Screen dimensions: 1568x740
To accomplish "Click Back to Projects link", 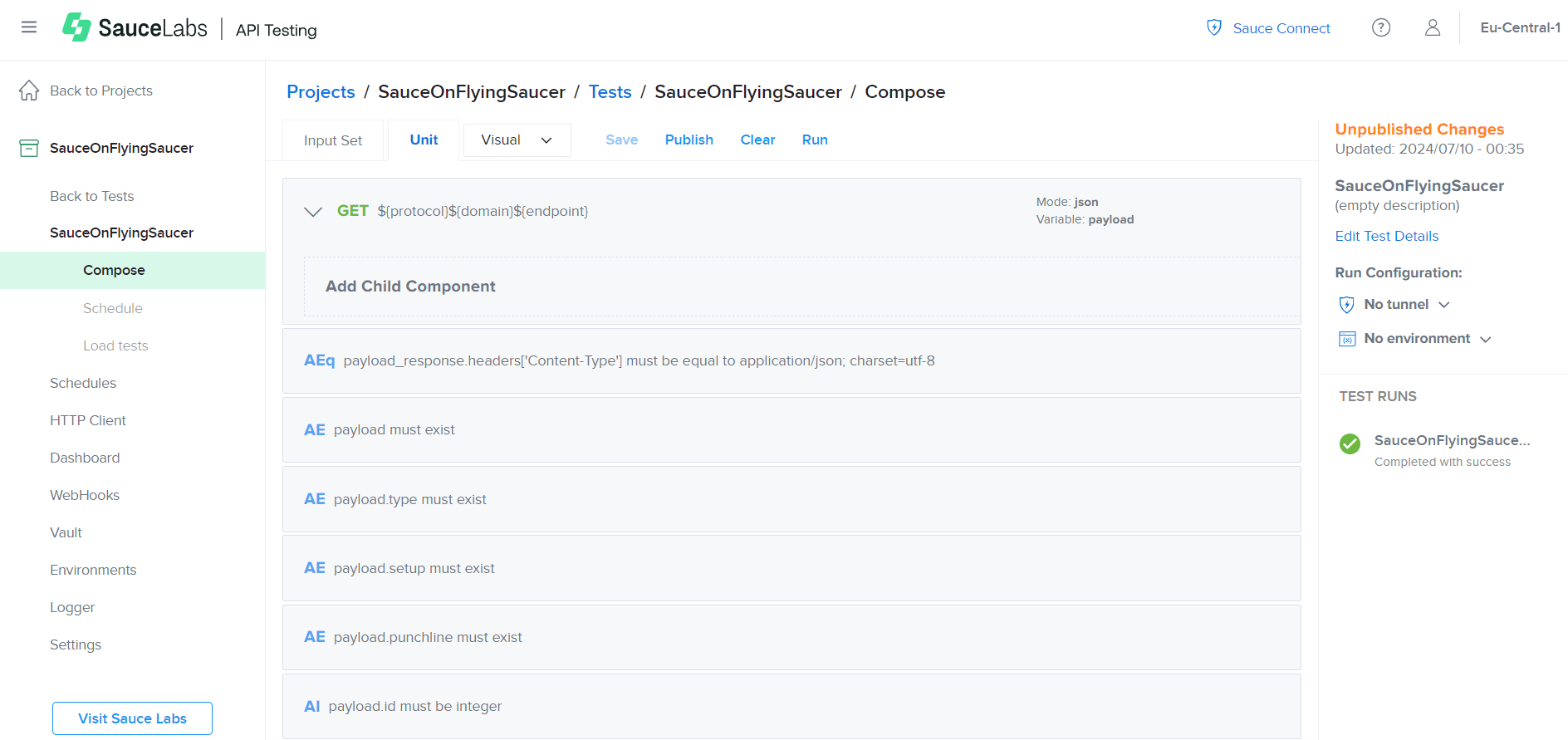I will (101, 91).
